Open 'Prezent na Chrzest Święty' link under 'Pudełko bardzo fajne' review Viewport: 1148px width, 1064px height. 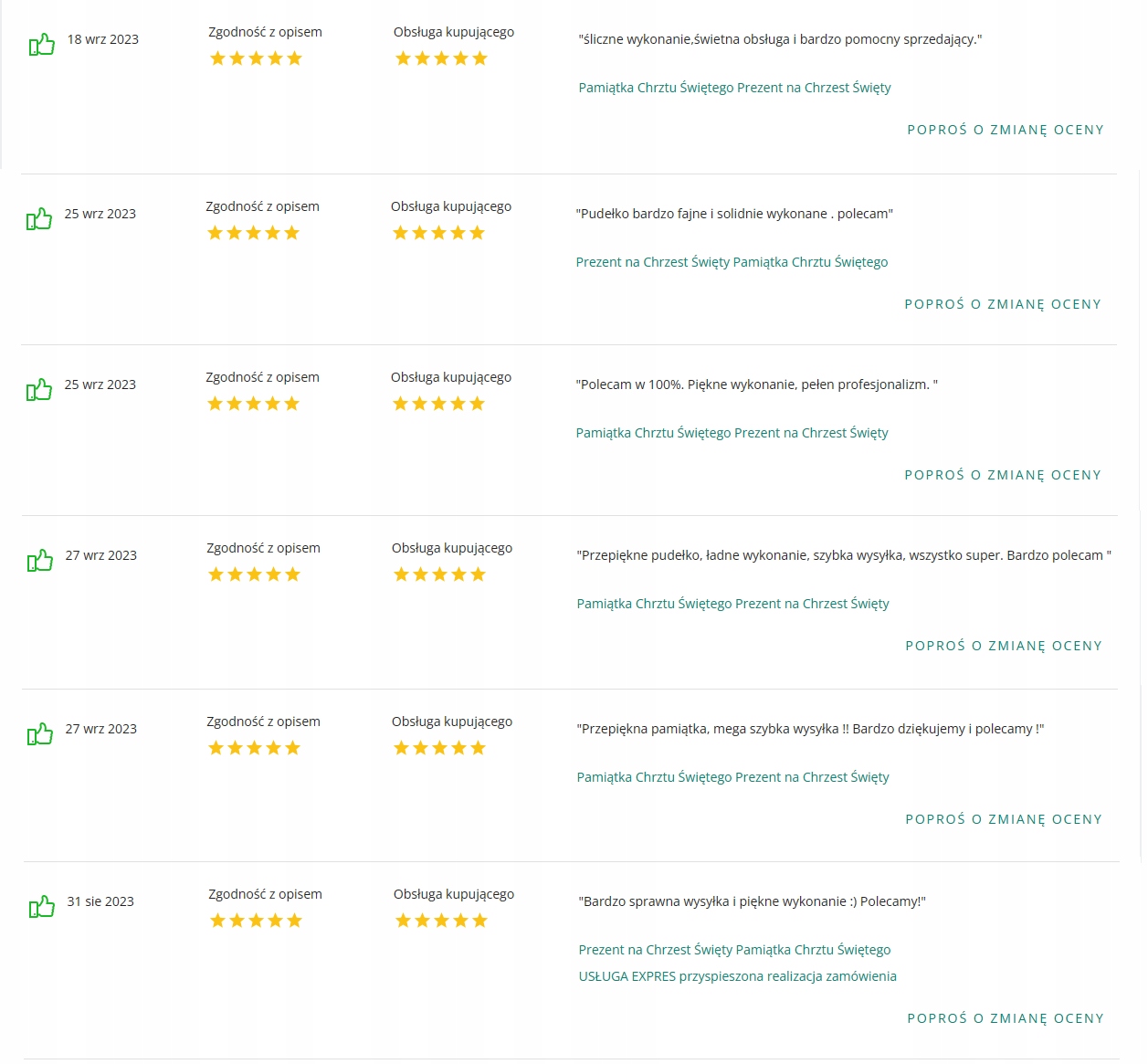[x=732, y=262]
